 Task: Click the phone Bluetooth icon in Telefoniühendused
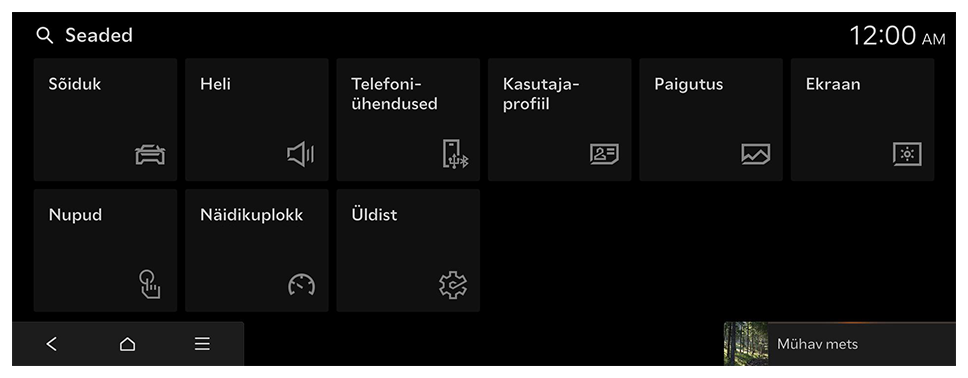click(455, 154)
